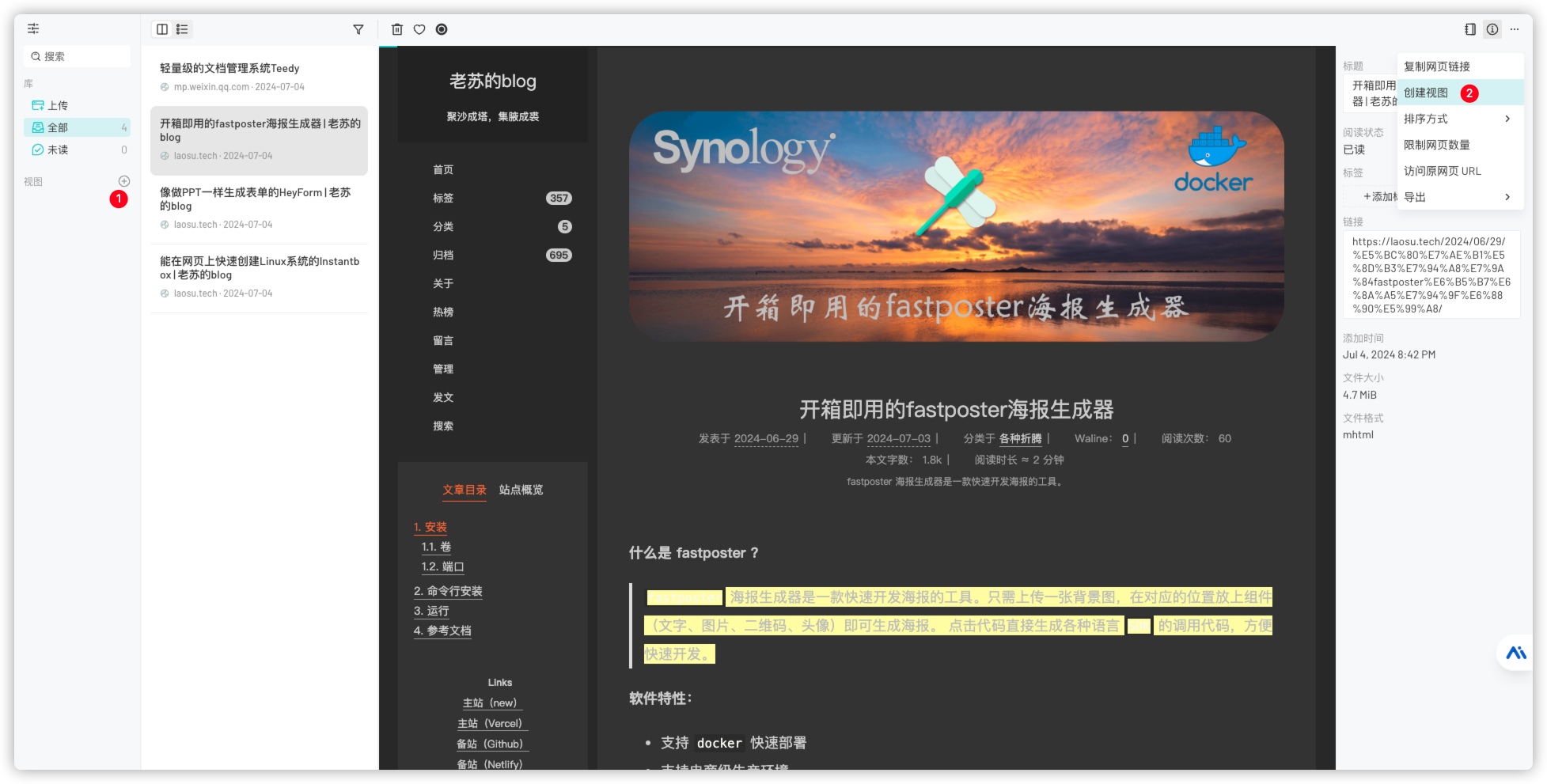Image resolution: width=1547 pixels, height=784 pixels.
Task: Open the fastposter poster generator list entry
Action: [259, 140]
